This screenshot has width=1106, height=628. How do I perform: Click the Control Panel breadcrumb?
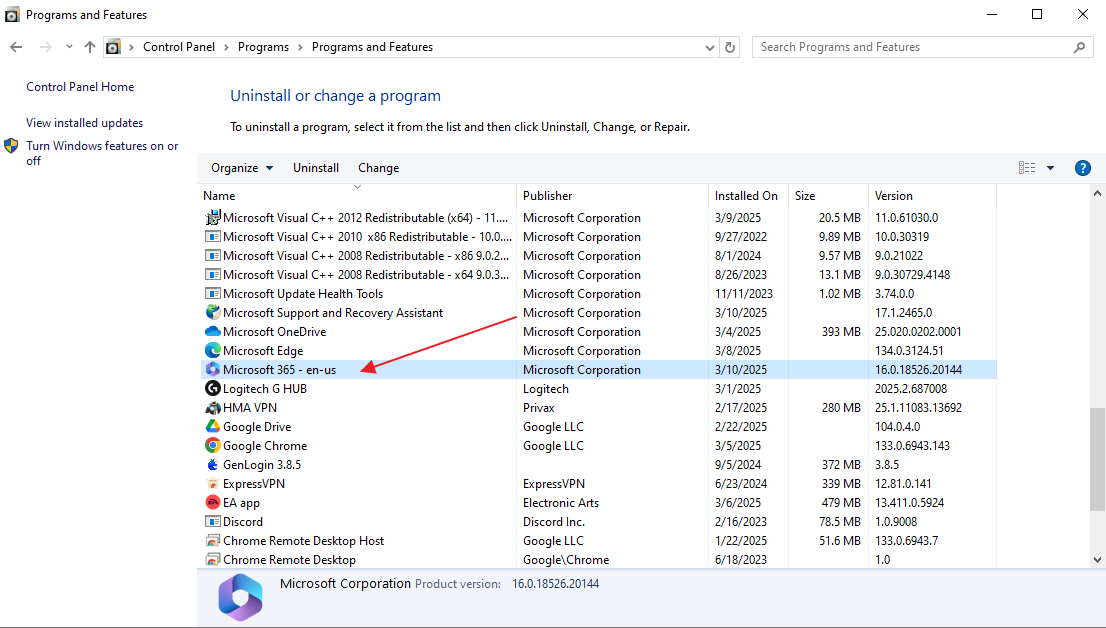(x=179, y=47)
